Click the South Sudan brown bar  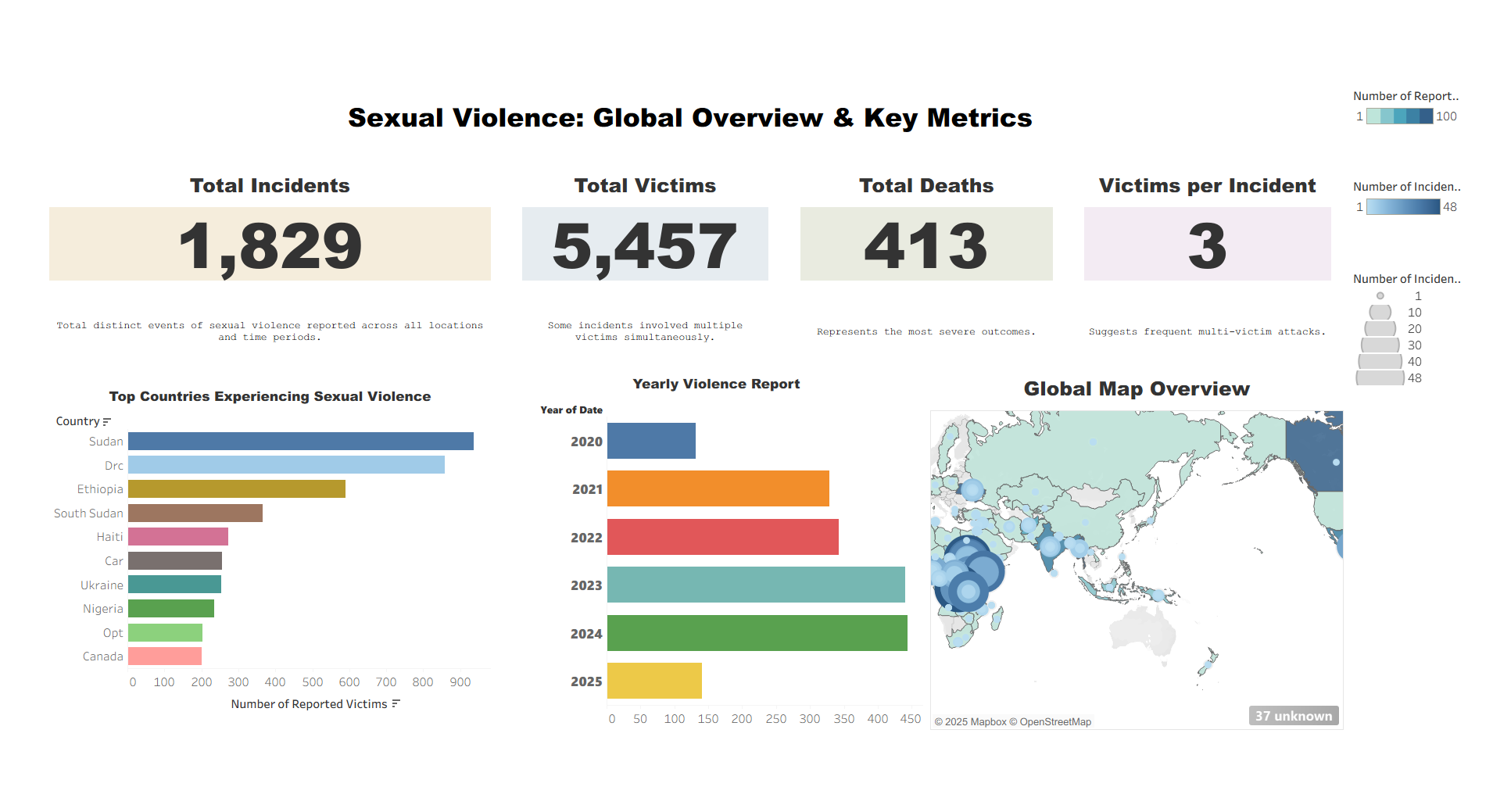(195, 513)
